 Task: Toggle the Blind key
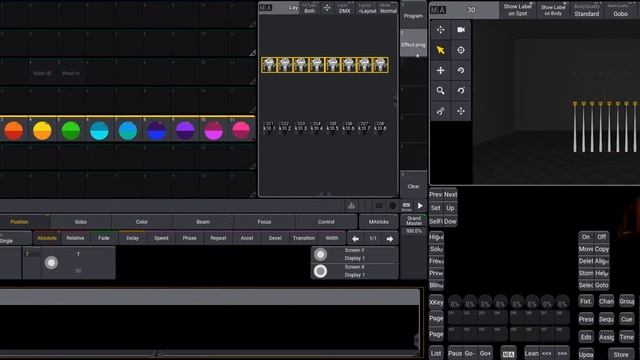tap(436, 285)
